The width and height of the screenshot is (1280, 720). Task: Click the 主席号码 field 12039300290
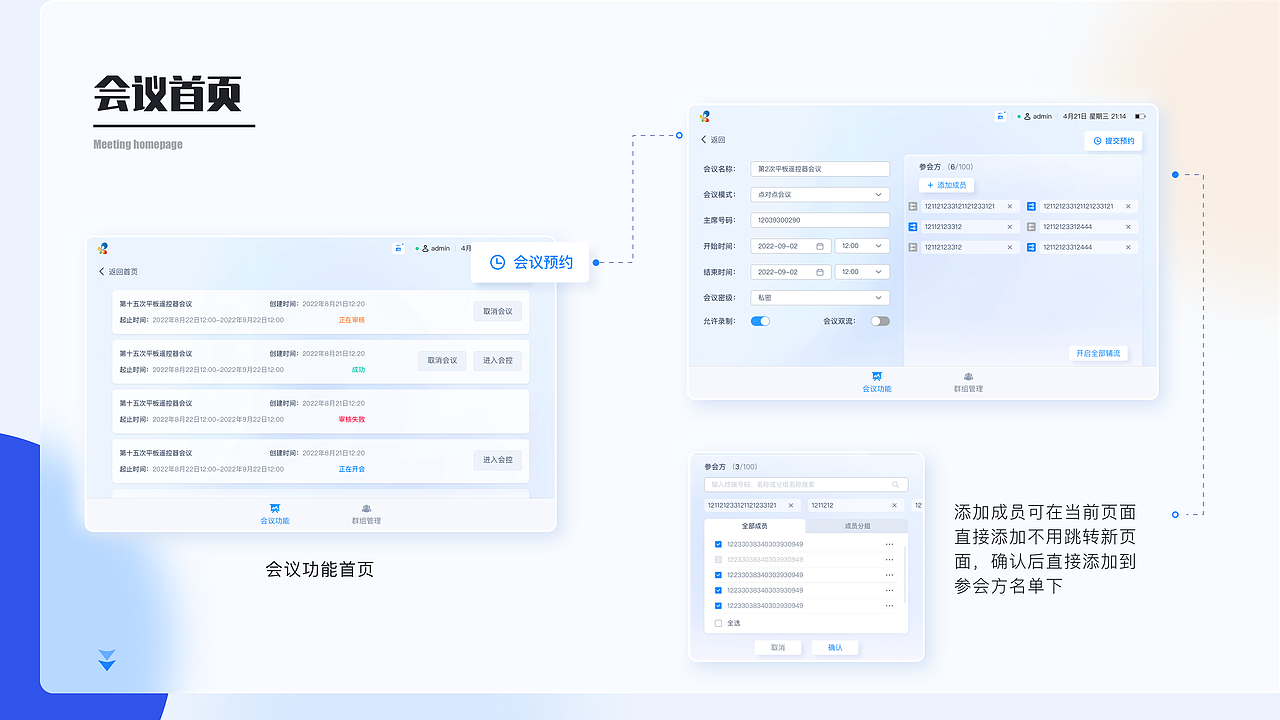(820, 220)
